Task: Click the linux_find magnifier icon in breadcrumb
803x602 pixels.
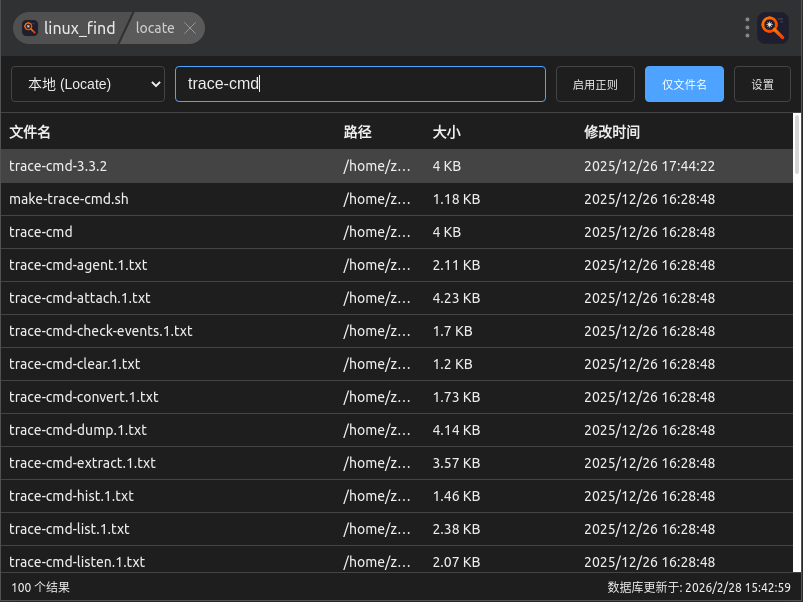Action: pos(30,28)
